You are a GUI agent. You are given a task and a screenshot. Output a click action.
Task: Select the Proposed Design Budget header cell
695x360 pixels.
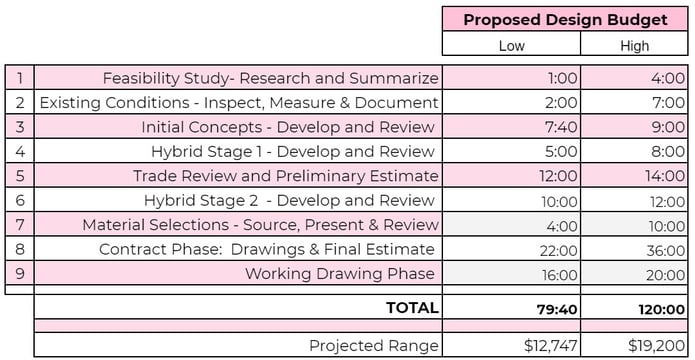coord(565,20)
